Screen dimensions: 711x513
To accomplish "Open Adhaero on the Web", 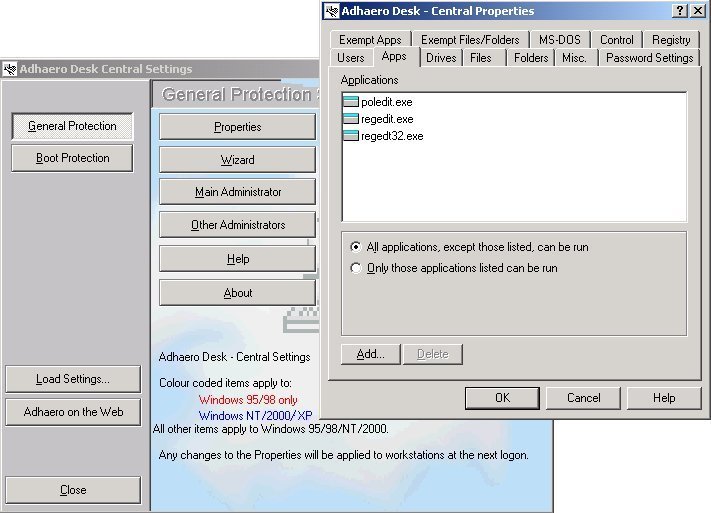I will [x=73, y=412].
